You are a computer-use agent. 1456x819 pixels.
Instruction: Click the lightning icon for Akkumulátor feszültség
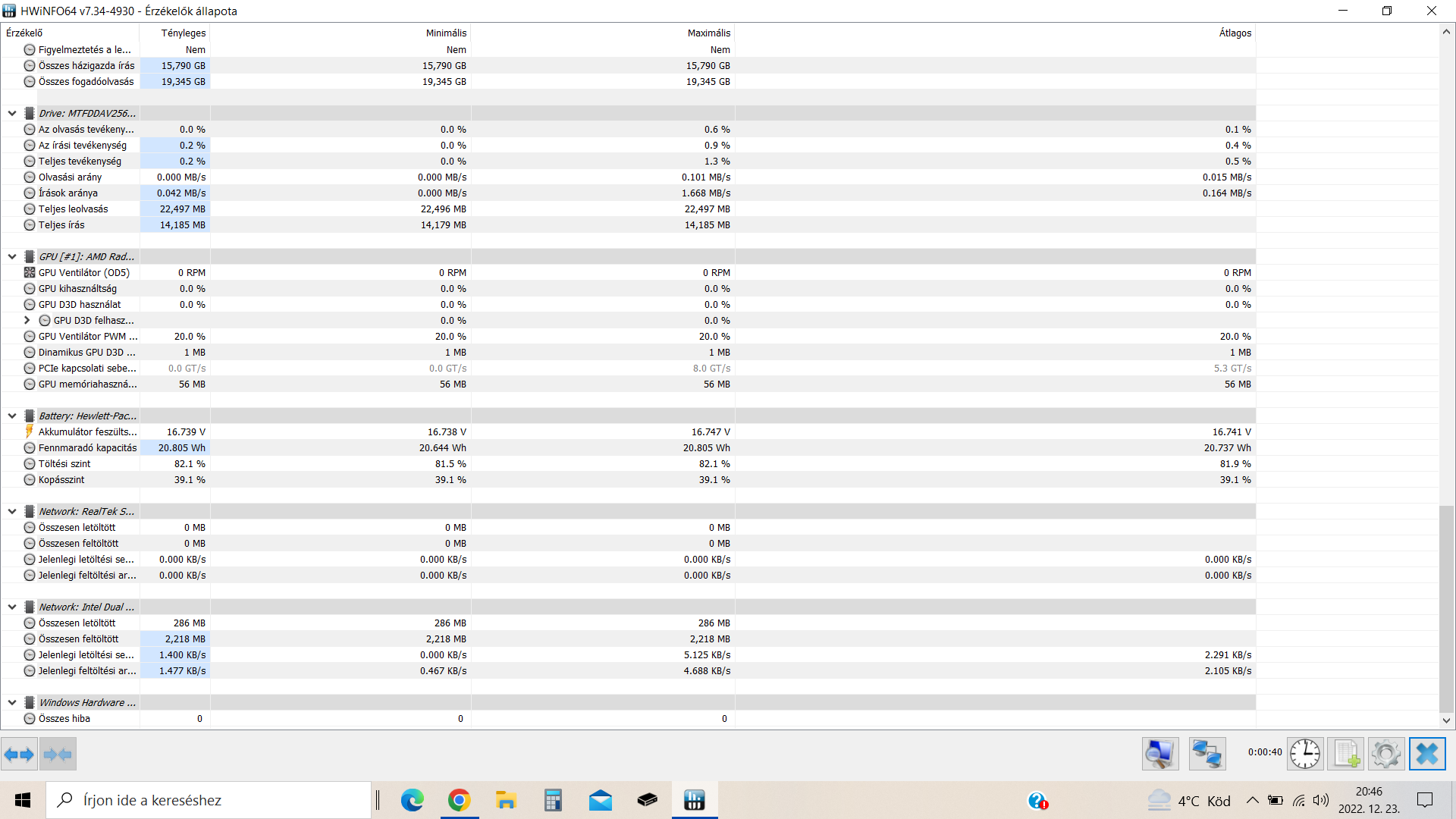[30, 431]
